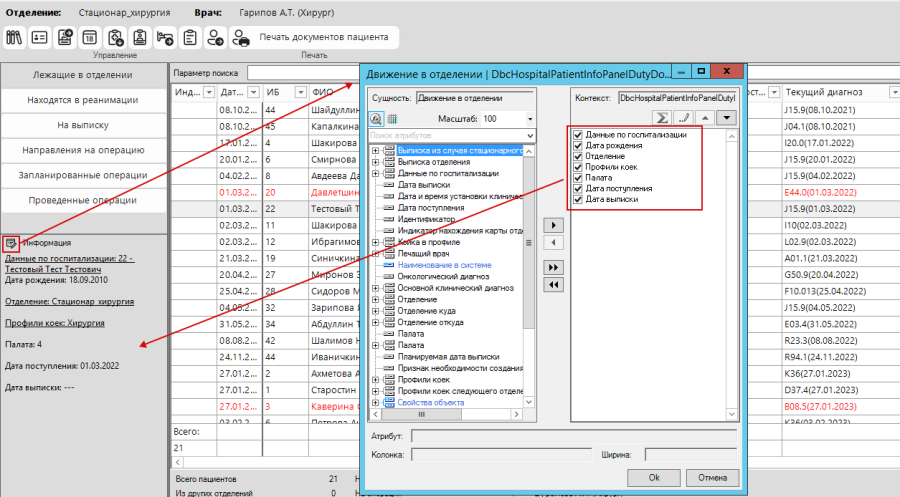
Task: Uncheck Дата выписки checkbox in context list
Action: pyautogui.click(x=578, y=199)
